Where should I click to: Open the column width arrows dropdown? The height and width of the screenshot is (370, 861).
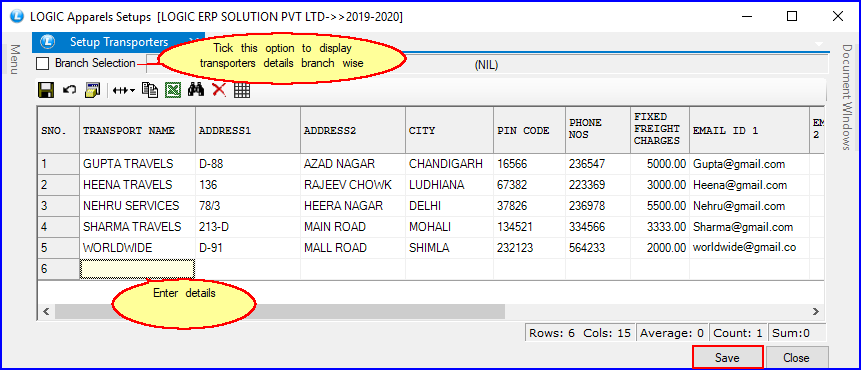[x=124, y=90]
